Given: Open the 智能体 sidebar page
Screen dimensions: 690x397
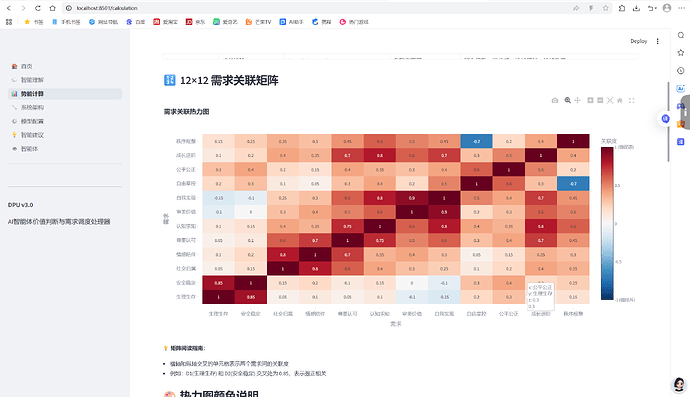Looking at the screenshot, I should click(65, 149).
